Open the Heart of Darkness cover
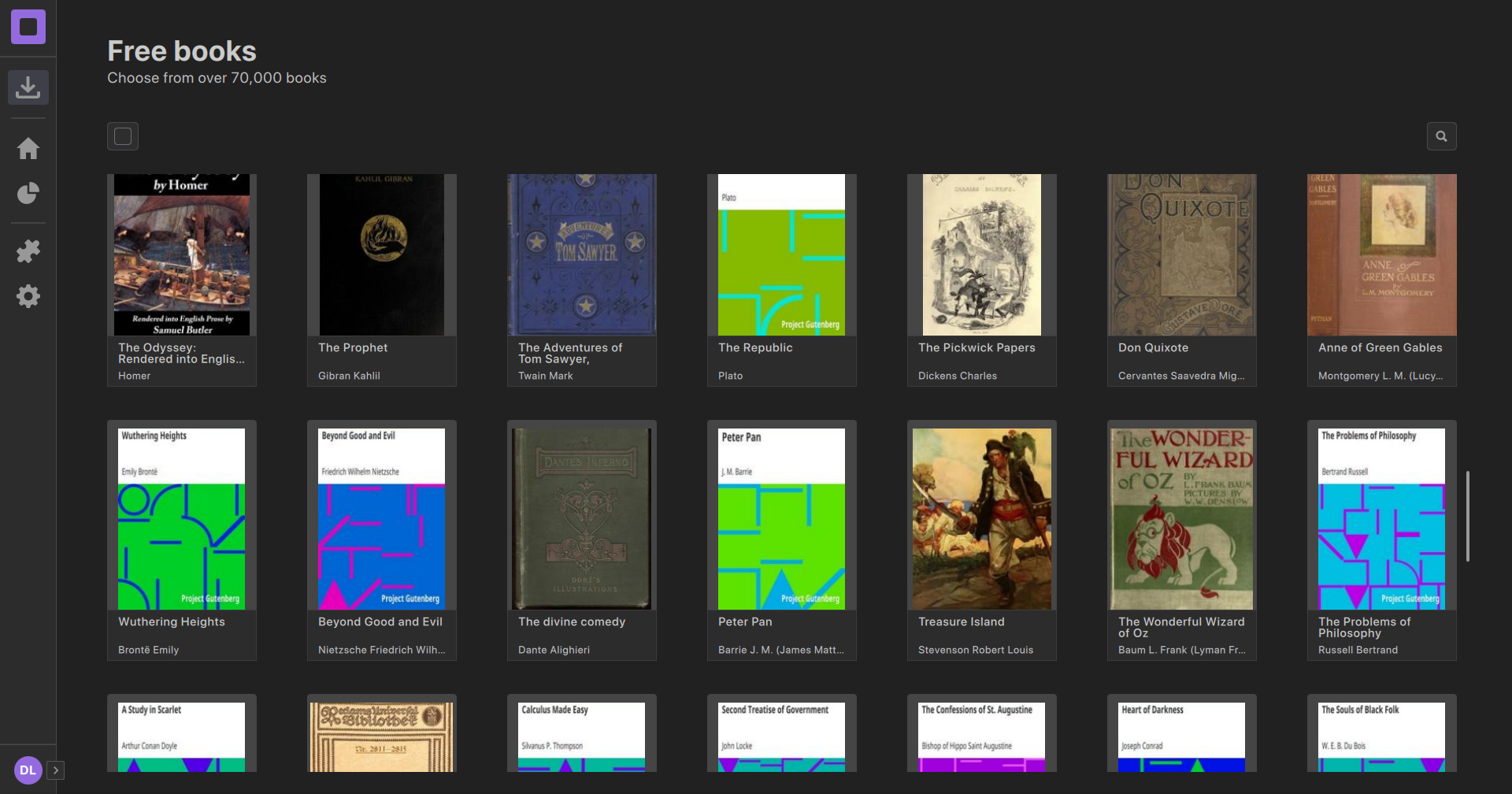1512x794 pixels. click(1182, 736)
